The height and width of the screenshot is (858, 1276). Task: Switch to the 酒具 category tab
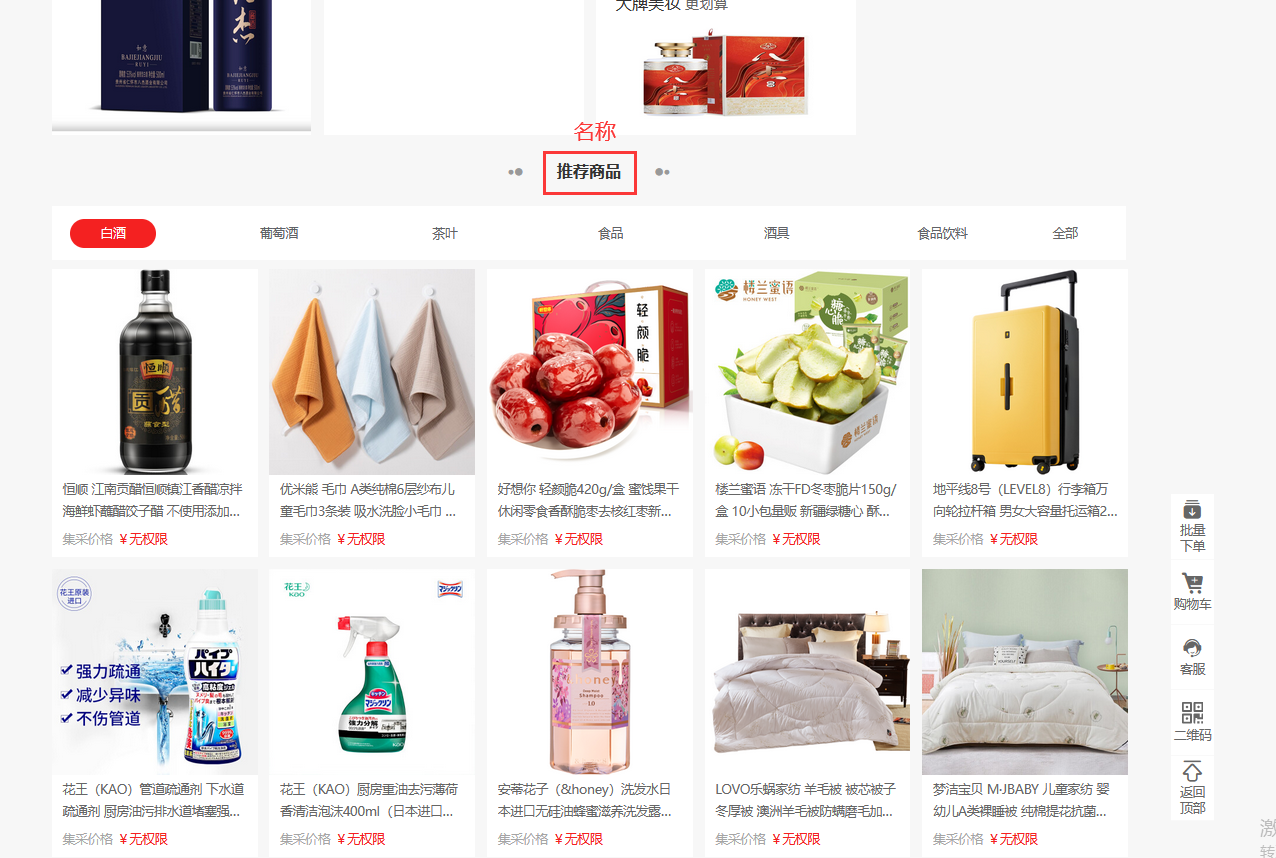point(777,233)
